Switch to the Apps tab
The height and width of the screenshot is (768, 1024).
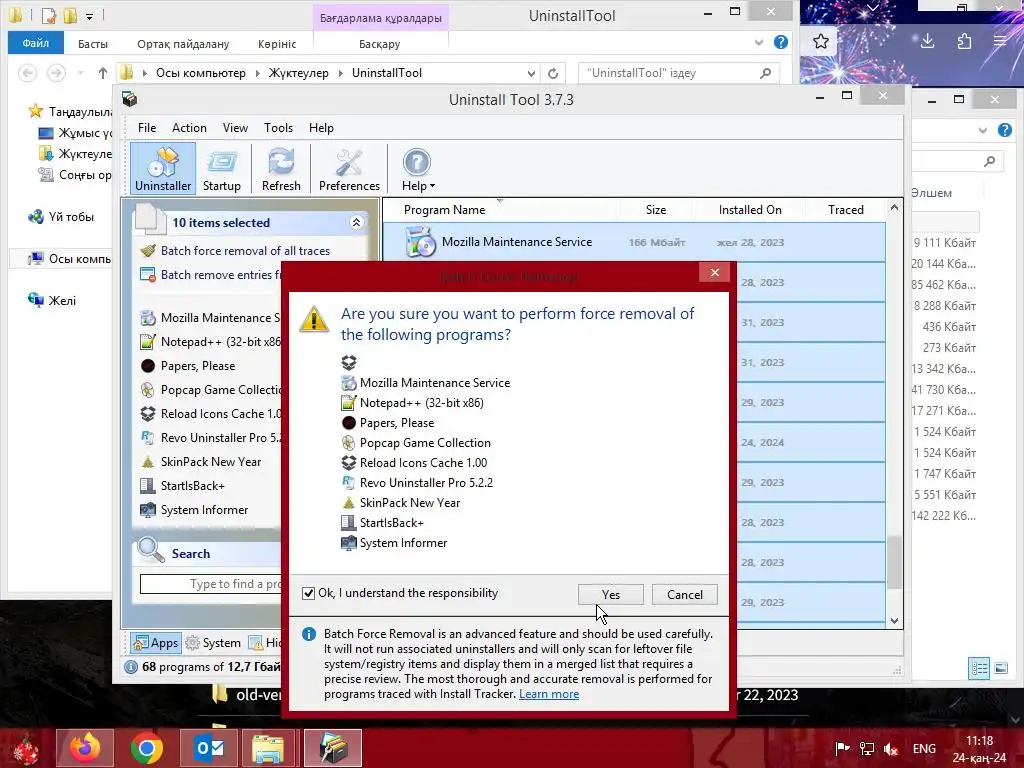click(155, 643)
